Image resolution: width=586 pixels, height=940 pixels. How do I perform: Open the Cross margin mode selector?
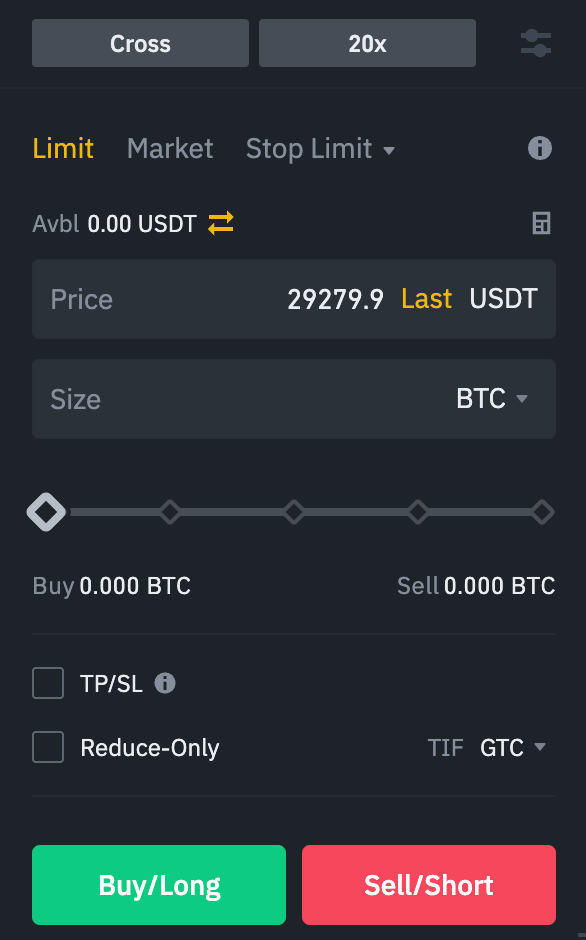(x=140, y=43)
